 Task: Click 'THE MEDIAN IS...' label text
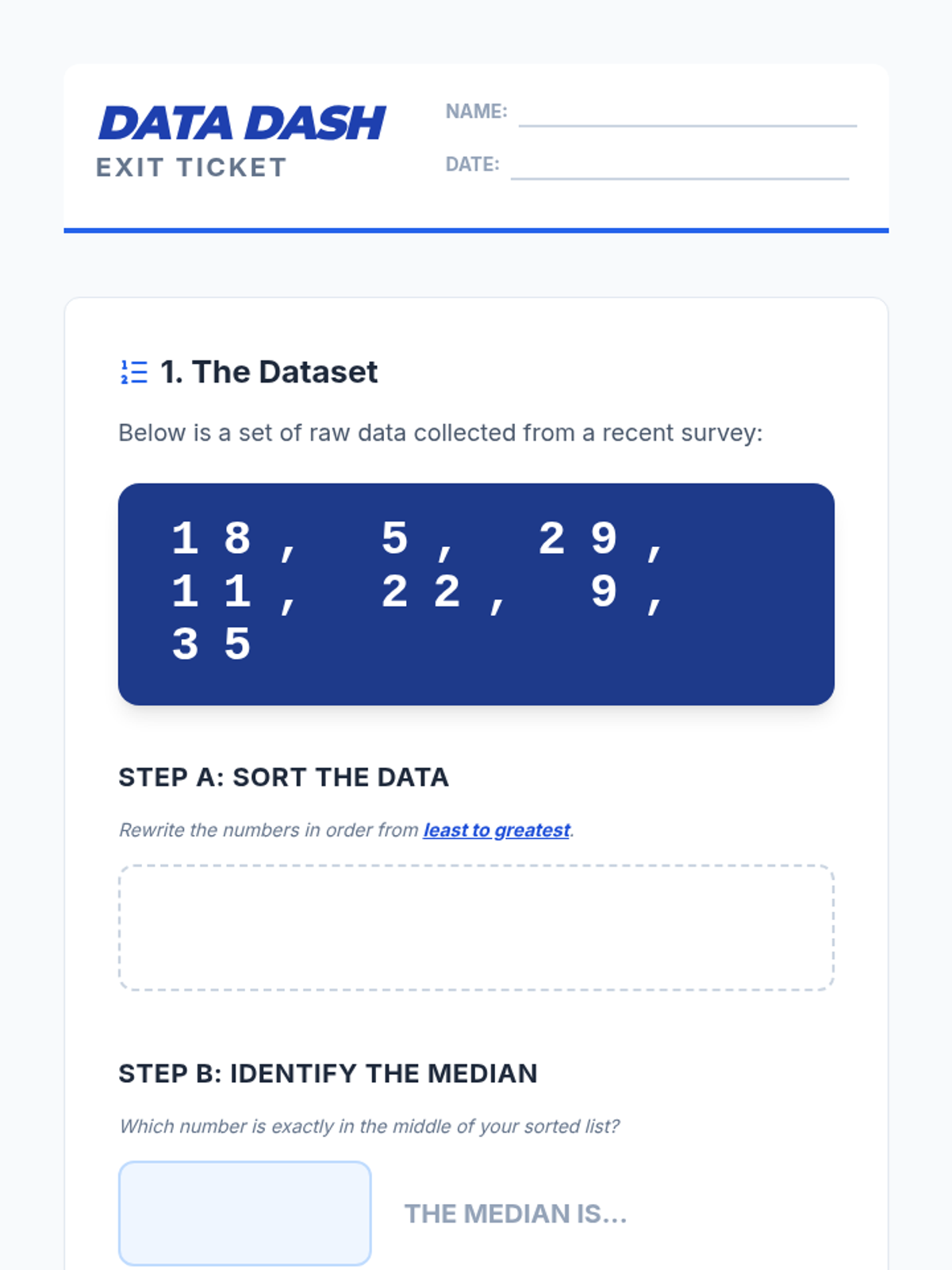[516, 1214]
